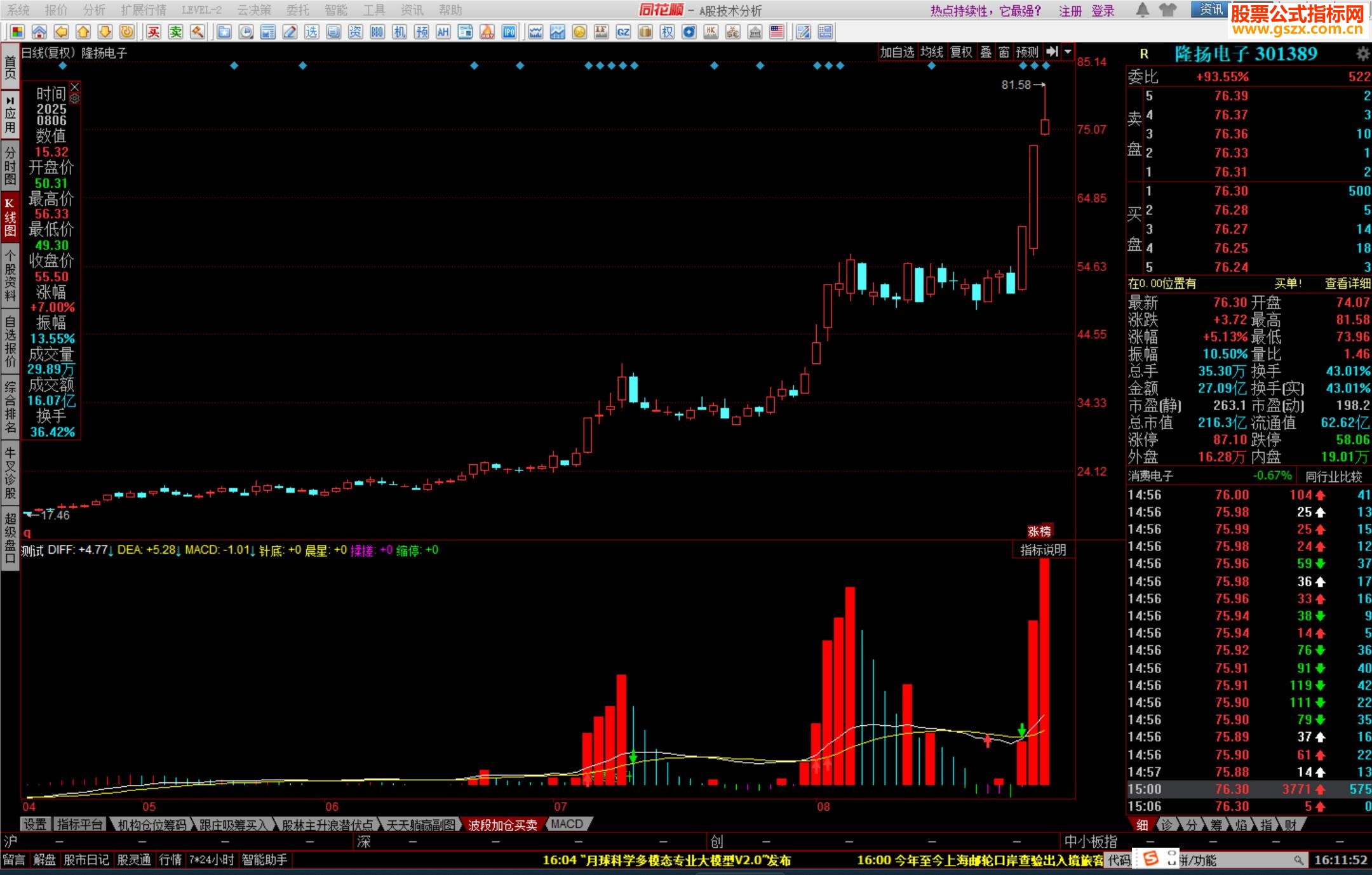1372x875 pixels.
Task: Click the 加自选 add to watchlist button
Action: click(x=896, y=52)
